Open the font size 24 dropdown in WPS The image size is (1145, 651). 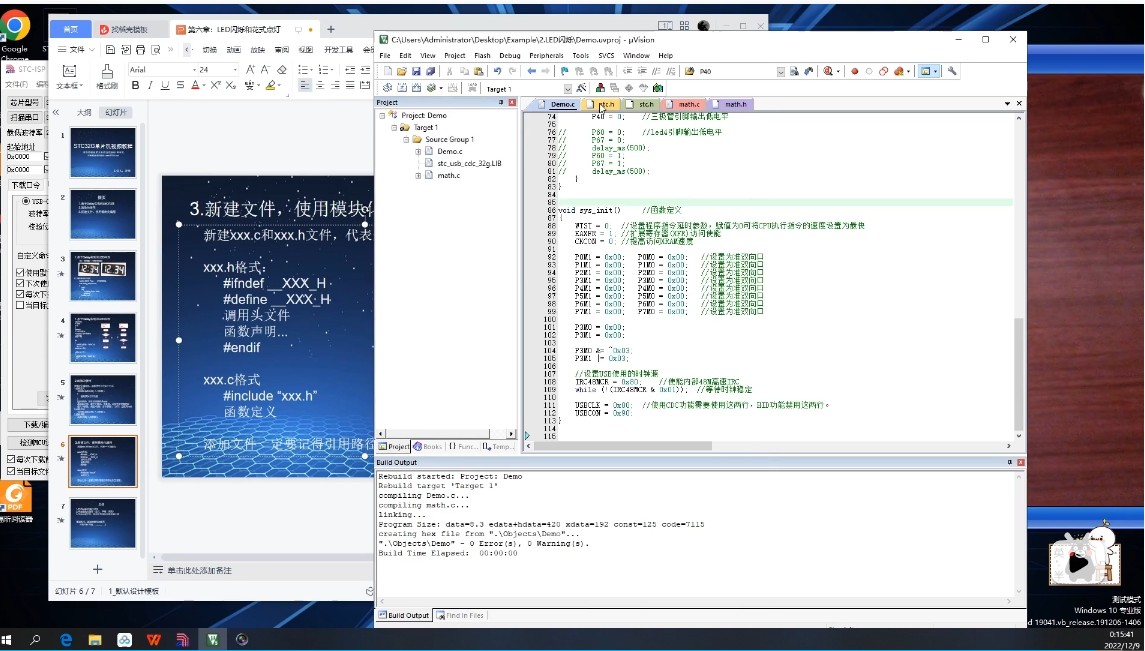234,69
